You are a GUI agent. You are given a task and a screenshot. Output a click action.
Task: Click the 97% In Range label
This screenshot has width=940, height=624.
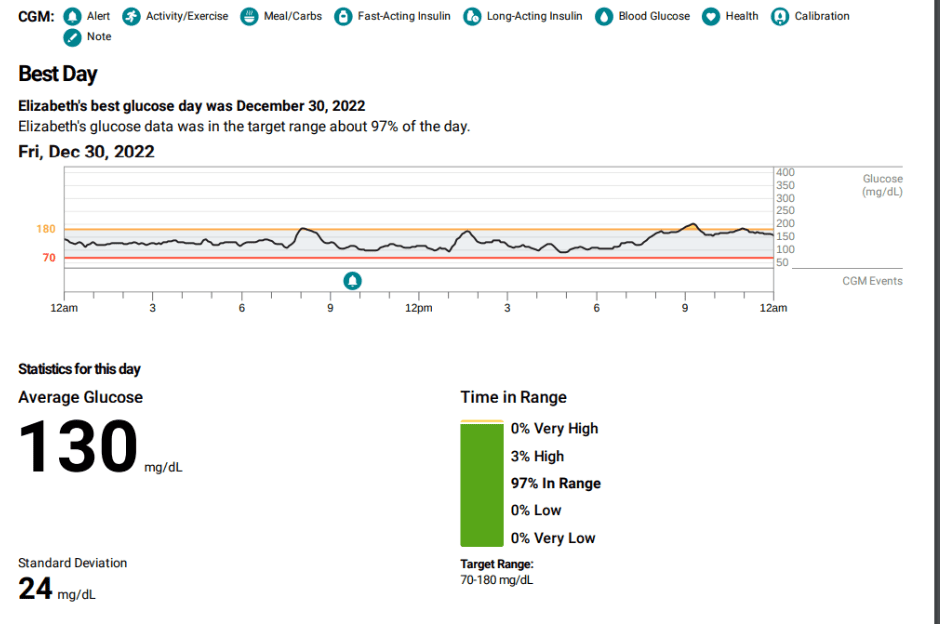(555, 483)
